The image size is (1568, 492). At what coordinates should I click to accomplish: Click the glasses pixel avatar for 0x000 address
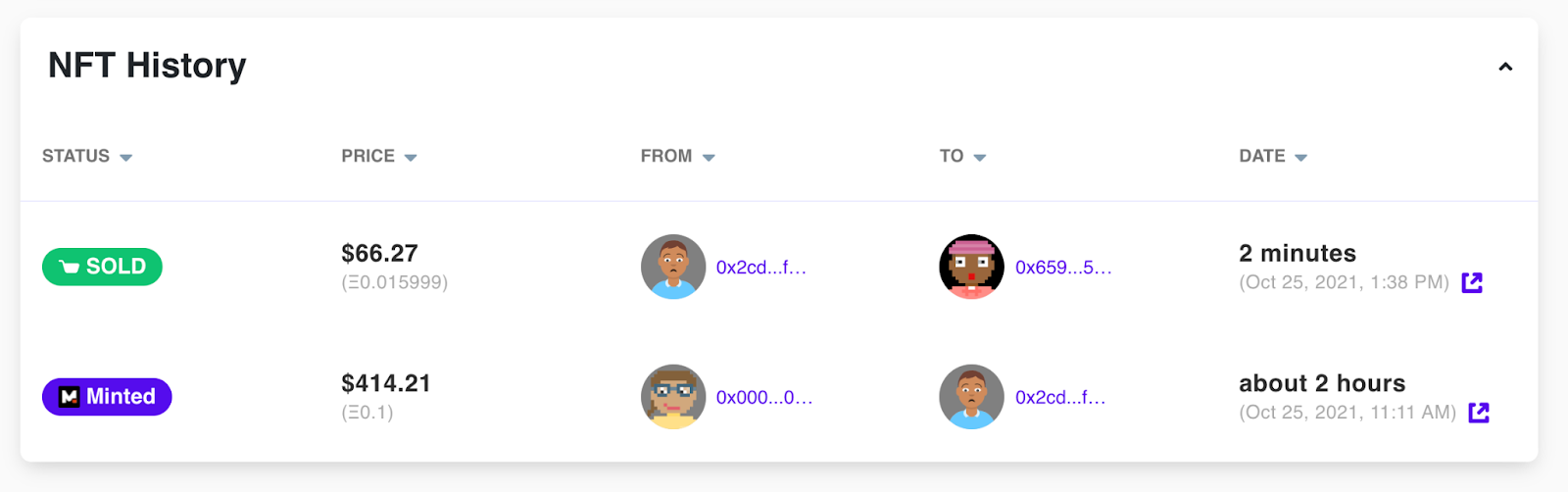(673, 397)
